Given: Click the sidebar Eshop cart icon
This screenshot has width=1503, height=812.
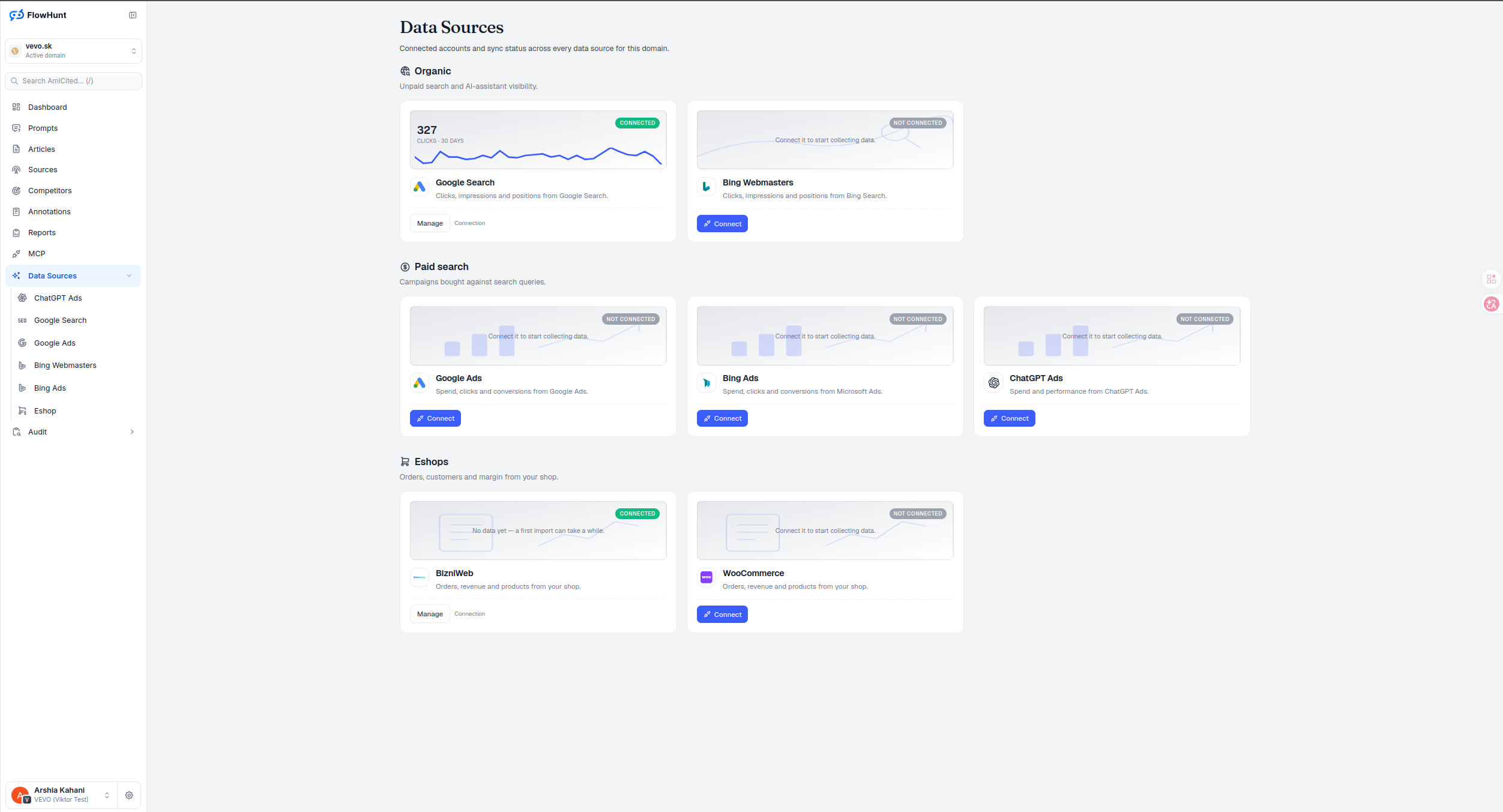Looking at the screenshot, I should click(x=22, y=411).
